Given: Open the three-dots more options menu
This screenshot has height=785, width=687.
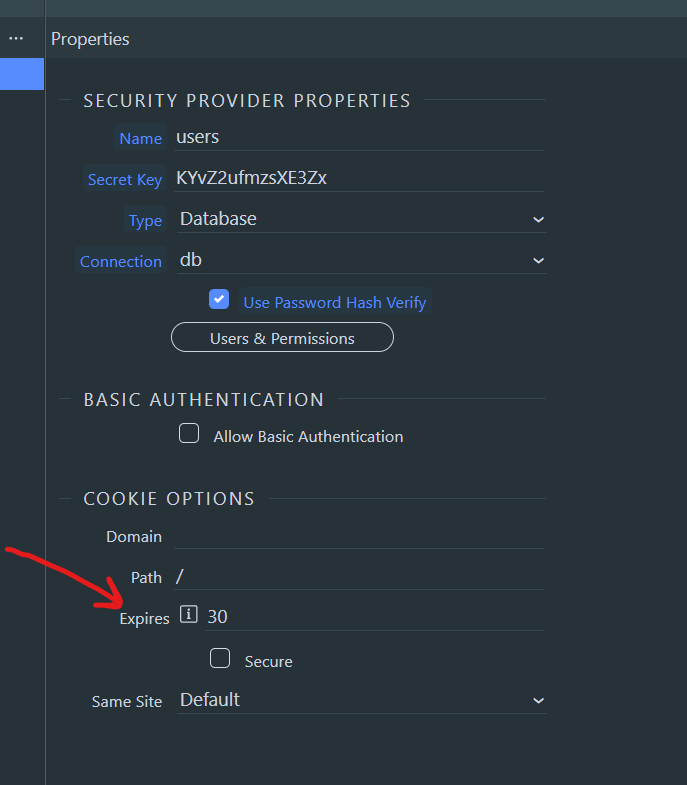Looking at the screenshot, I should click(x=16, y=39).
